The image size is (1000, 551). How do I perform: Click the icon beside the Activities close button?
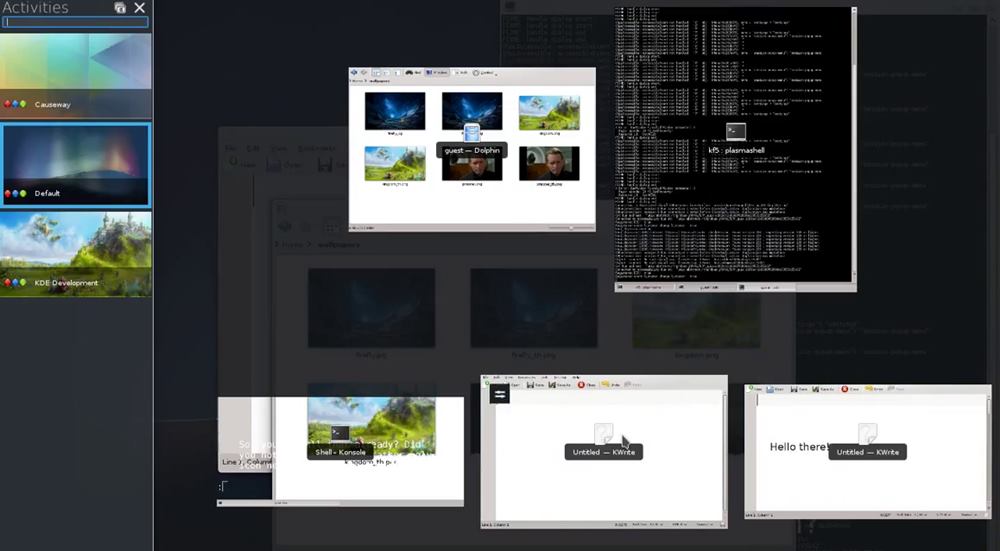point(120,8)
